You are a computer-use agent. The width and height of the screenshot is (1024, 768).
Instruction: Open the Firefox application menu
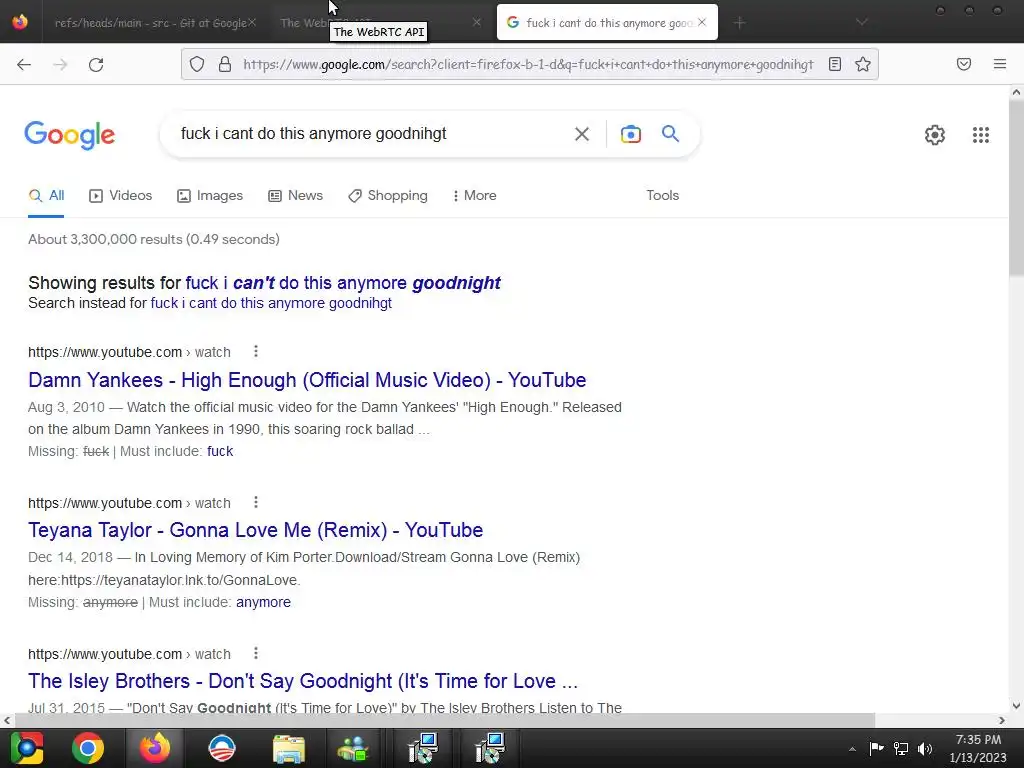(x=999, y=64)
